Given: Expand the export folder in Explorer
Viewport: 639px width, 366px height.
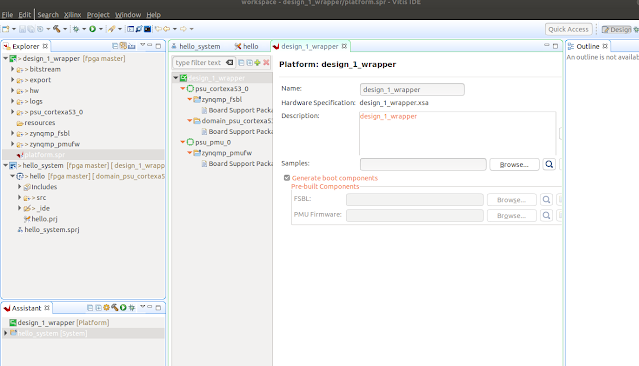Looking at the screenshot, I should point(12,80).
